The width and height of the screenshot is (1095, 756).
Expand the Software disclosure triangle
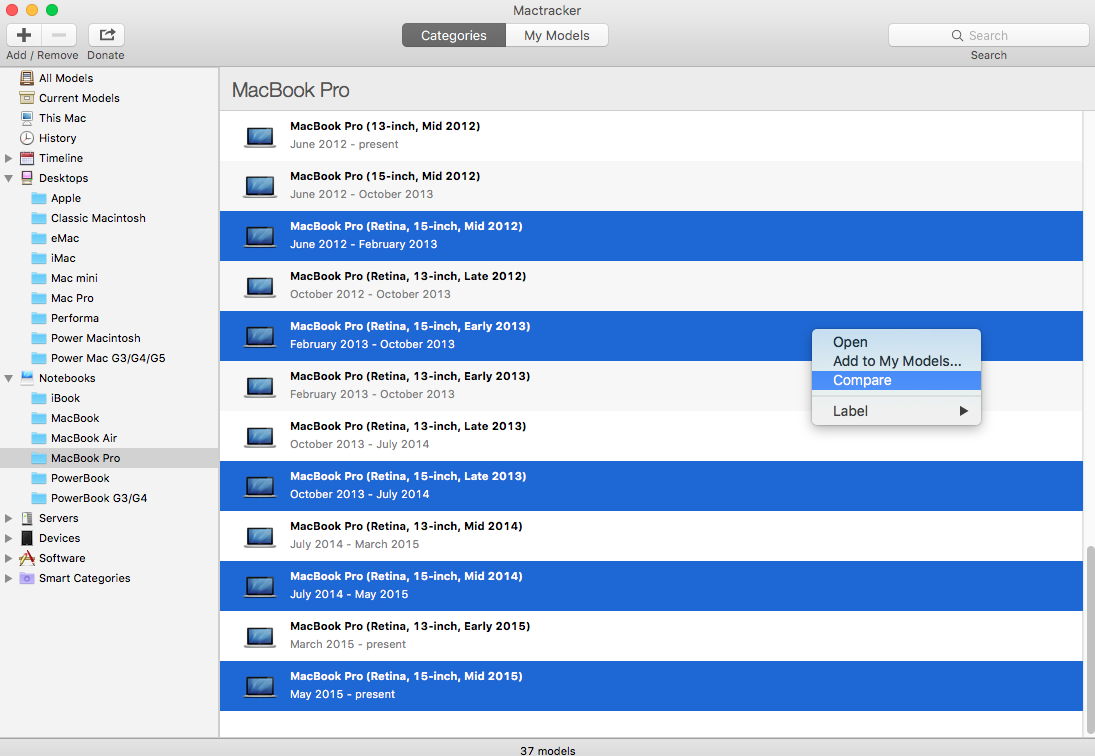[x=8, y=558]
